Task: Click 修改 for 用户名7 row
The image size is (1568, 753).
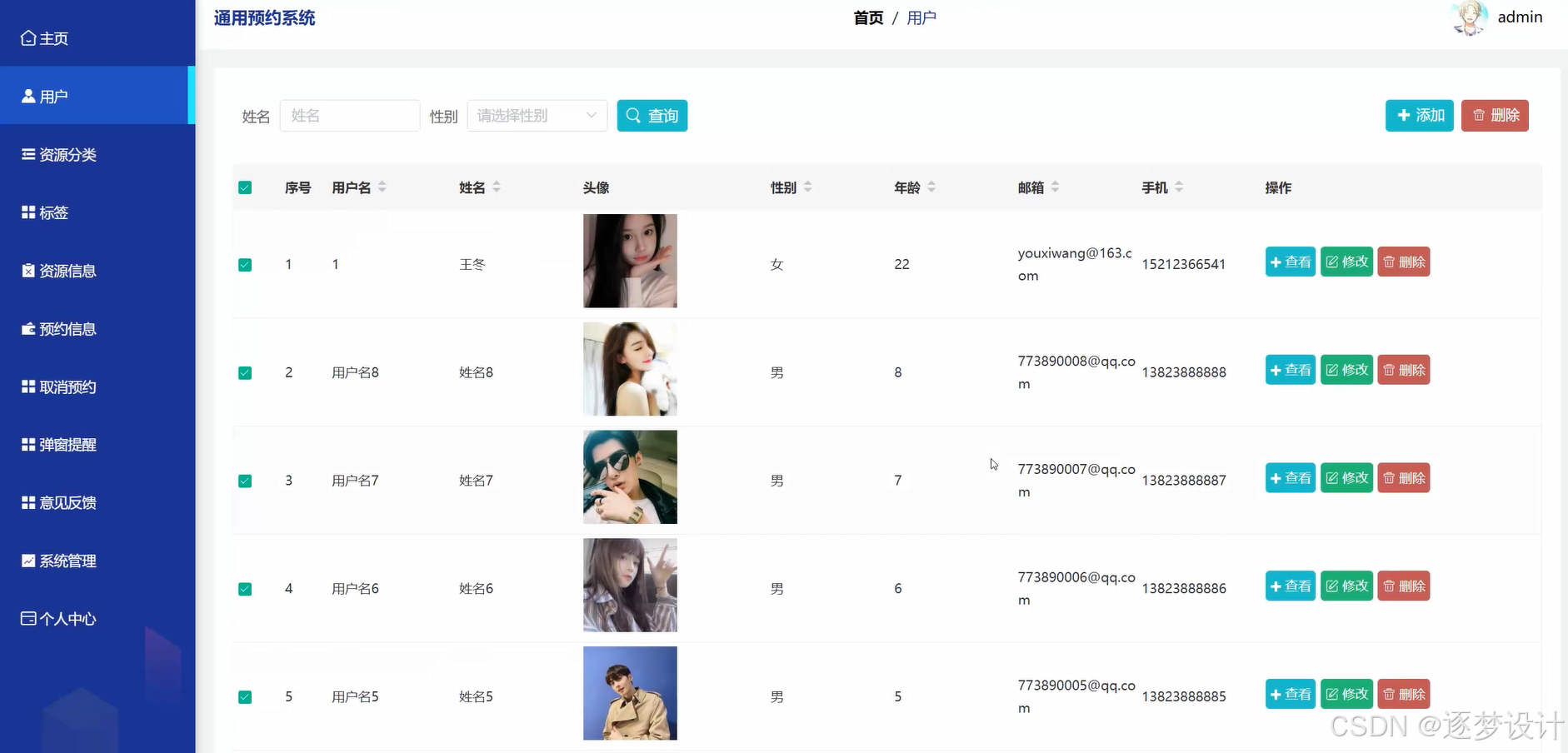Action: 1346,478
